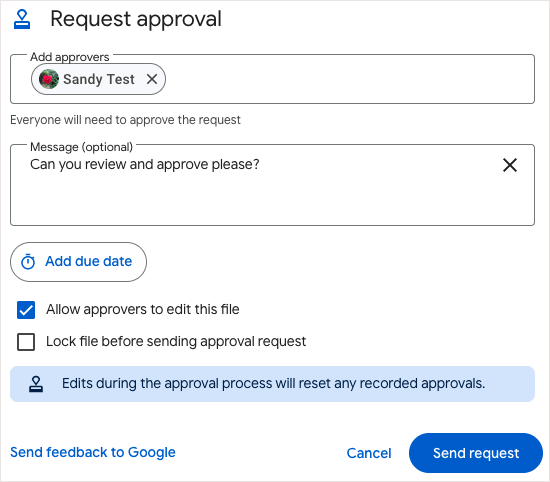Click the approval stamp icon beside the title
Viewport: 550px width, 482px height.
(22, 19)
